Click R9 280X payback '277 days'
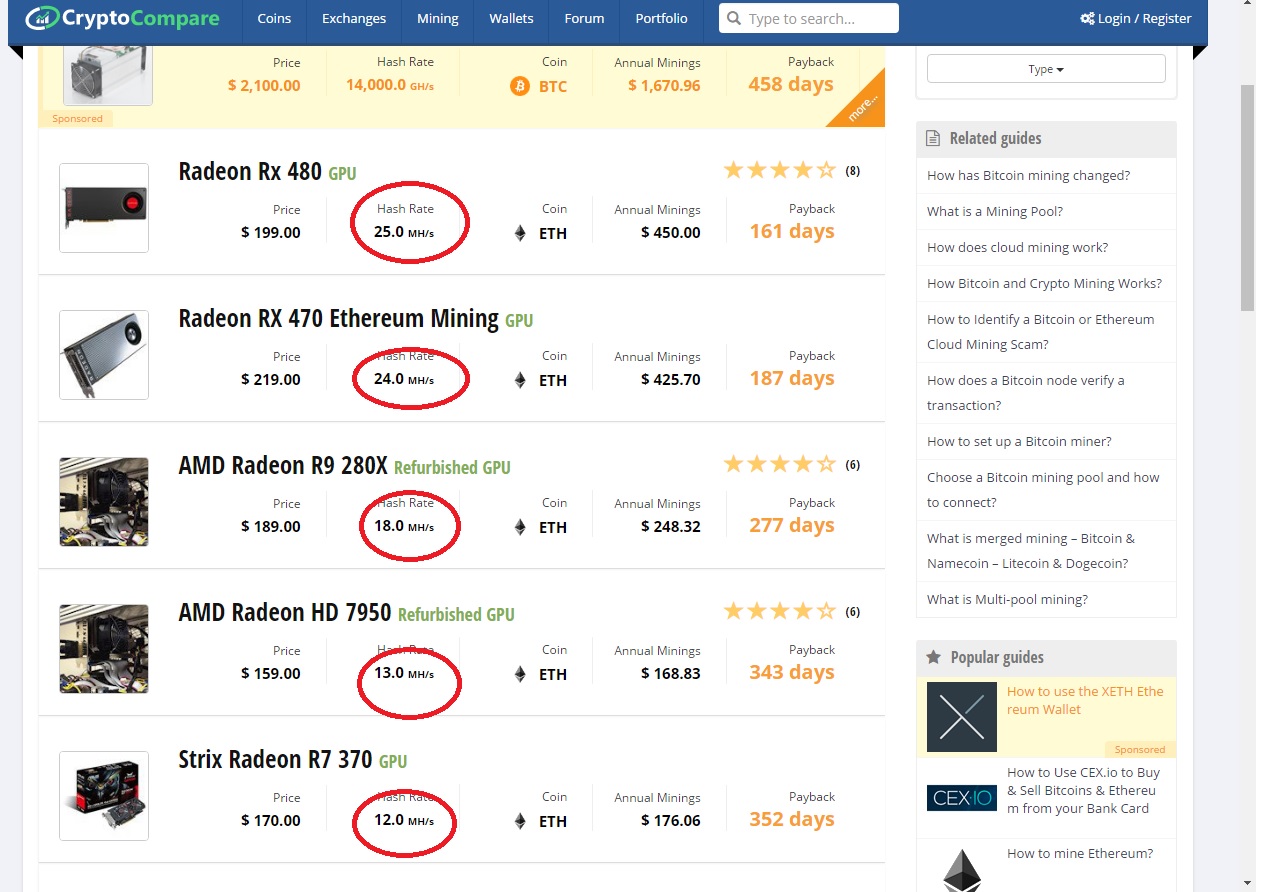The height and width of the screenshot is (892, 1280). pyautogui.click(x=792, y=525)
